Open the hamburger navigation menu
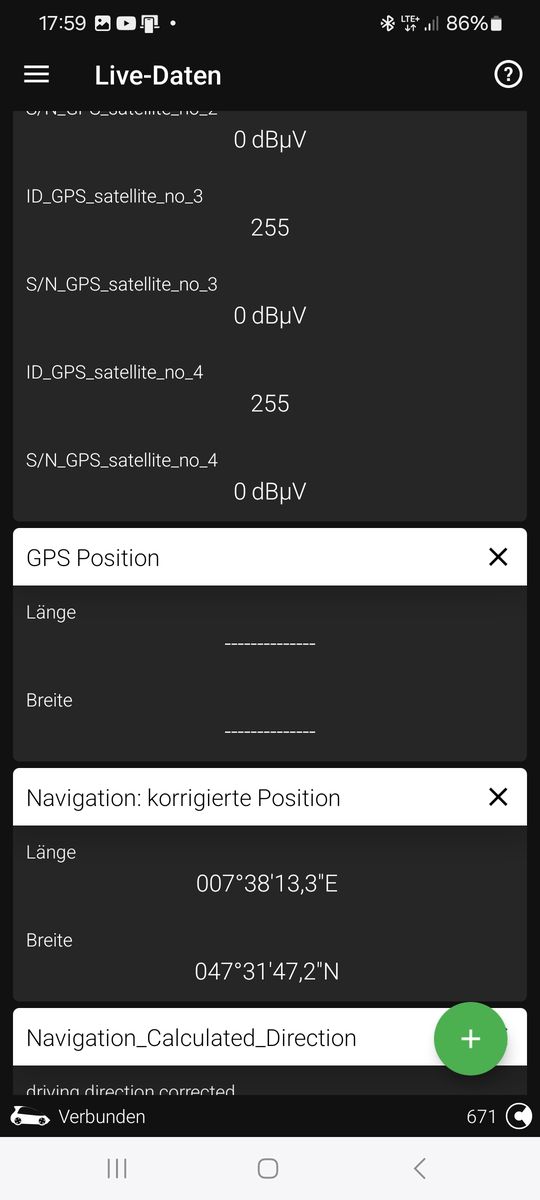 pyautogui.click(x=37, y=75)
